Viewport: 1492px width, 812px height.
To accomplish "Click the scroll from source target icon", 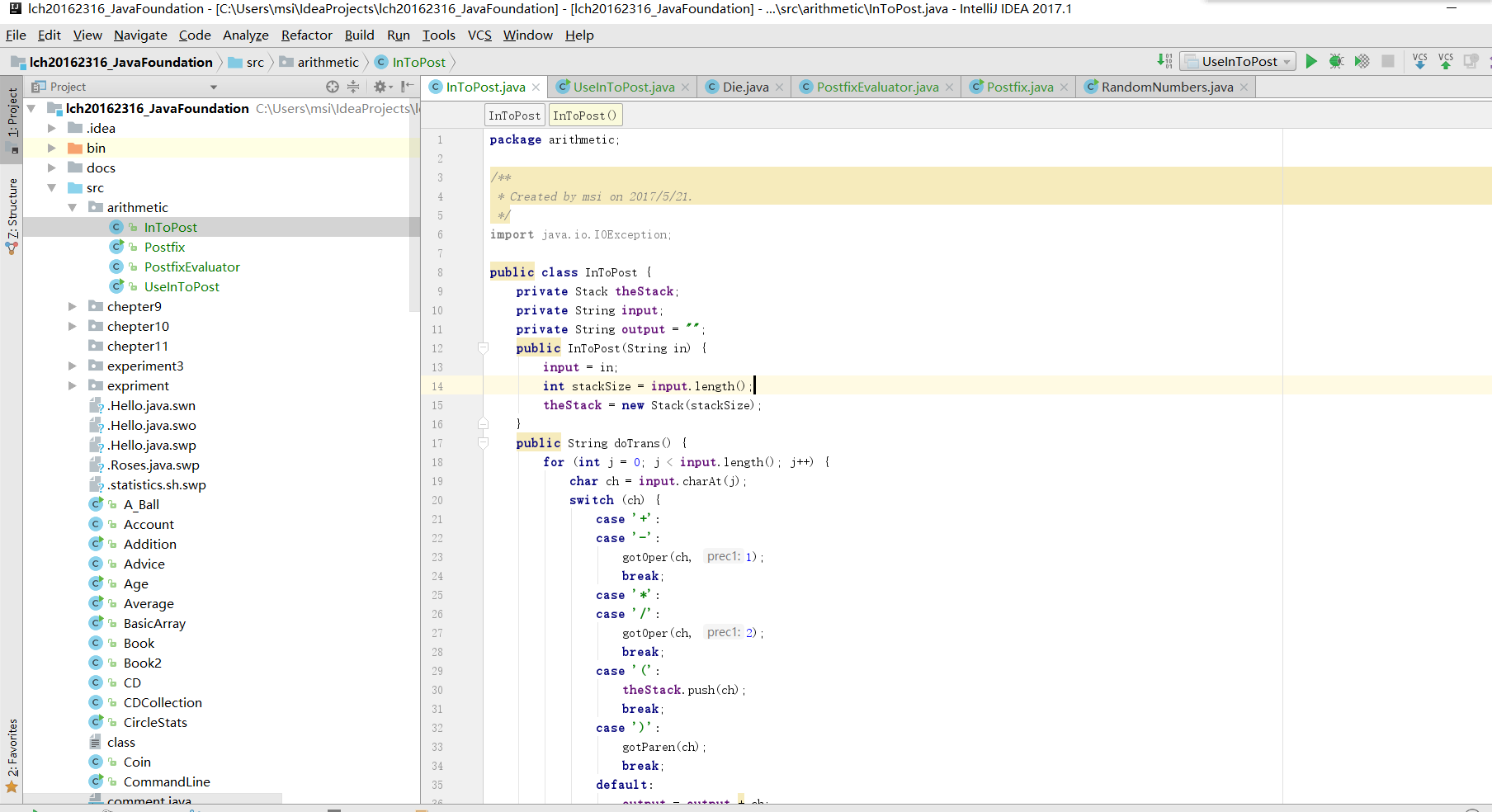I will (x=332, y=87).
